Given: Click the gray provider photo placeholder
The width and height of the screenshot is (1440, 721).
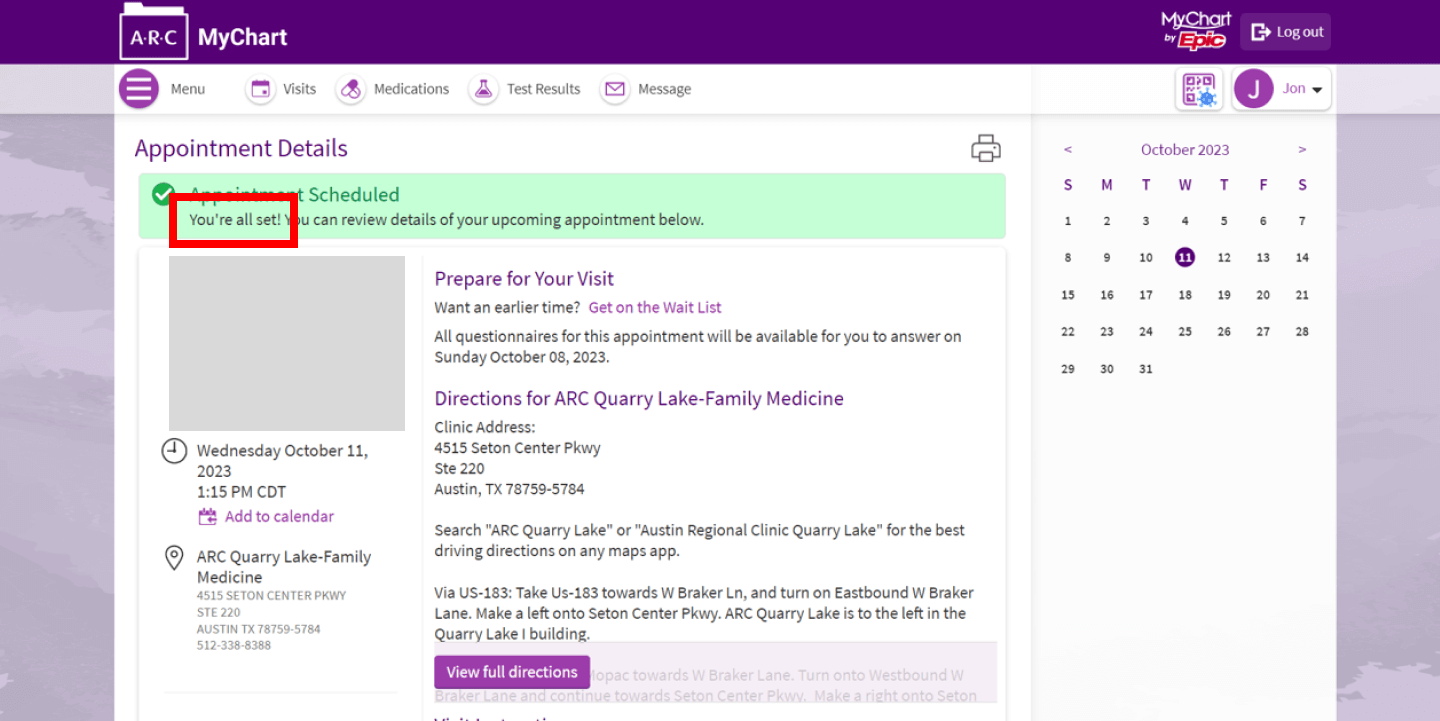Looking at the screenshot, I should [287, 343].
